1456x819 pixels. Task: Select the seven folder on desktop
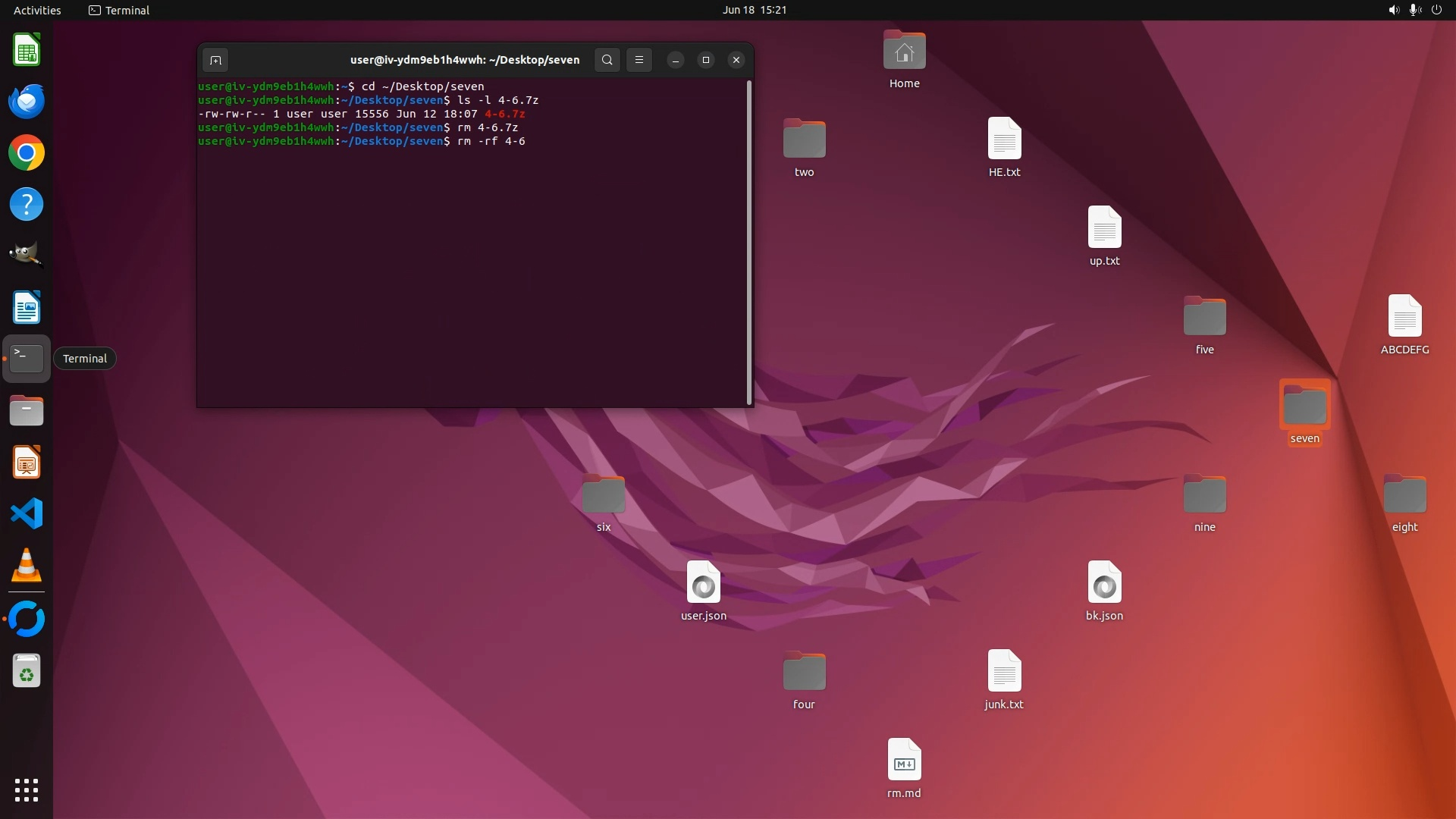tap(1304, 407)
